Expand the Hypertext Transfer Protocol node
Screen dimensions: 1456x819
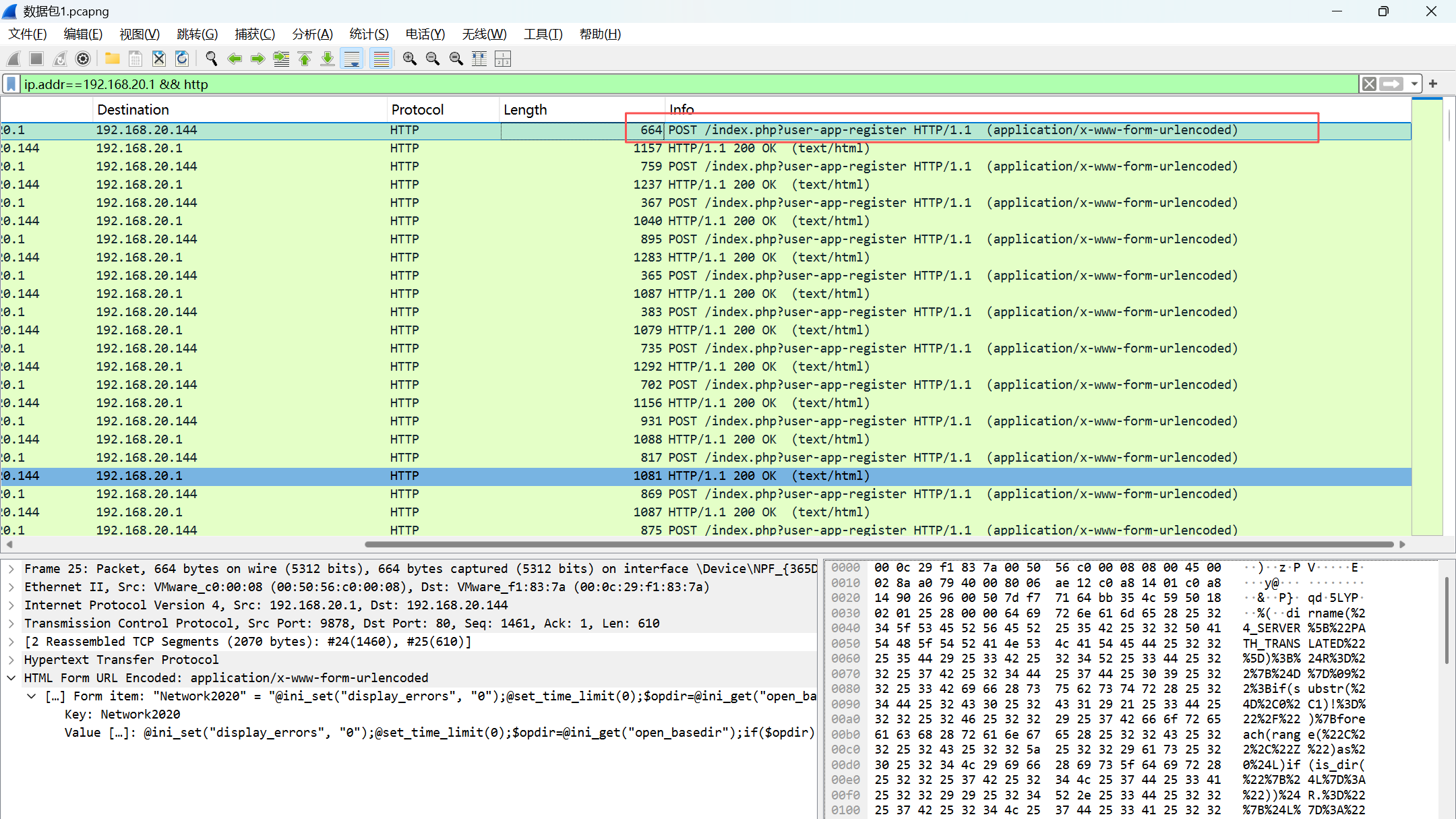pos(11,660)
